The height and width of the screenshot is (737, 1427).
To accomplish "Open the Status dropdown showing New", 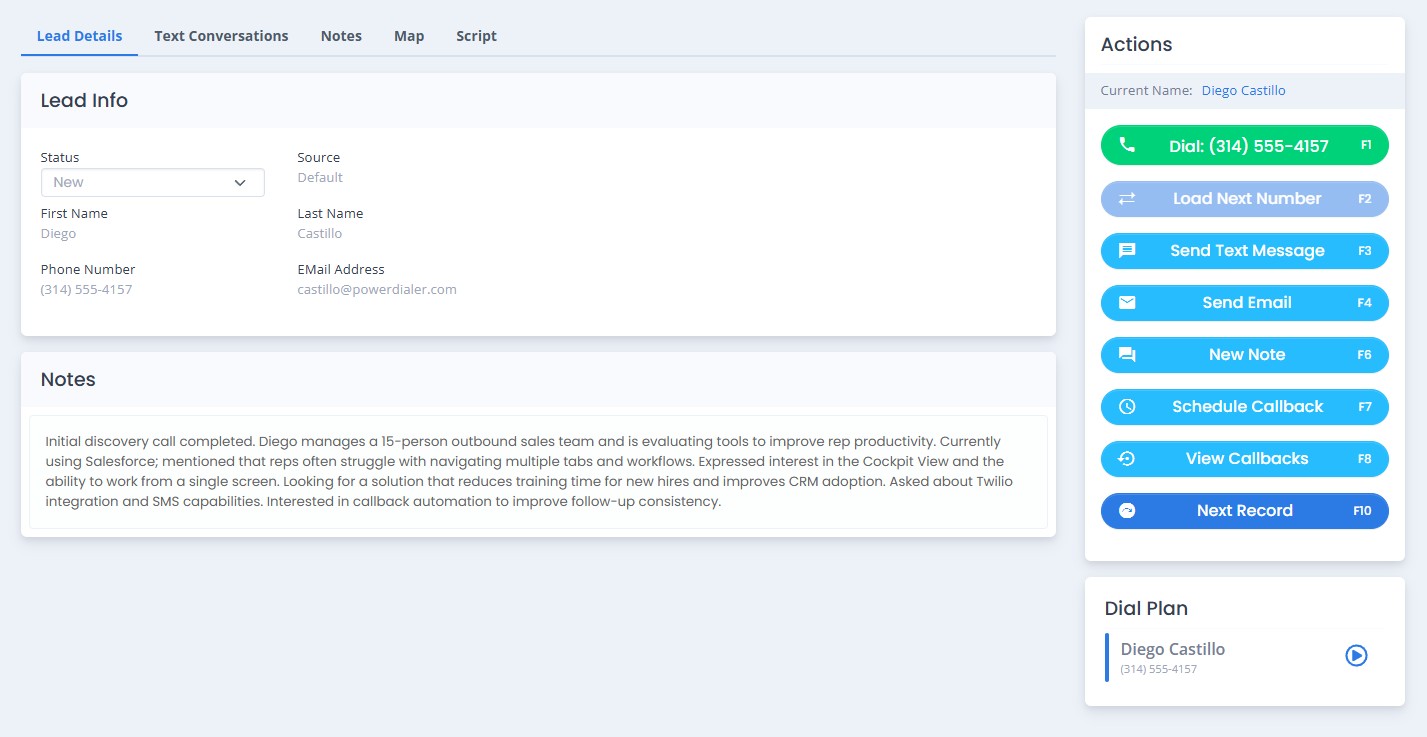I will [x=153, y=182].
